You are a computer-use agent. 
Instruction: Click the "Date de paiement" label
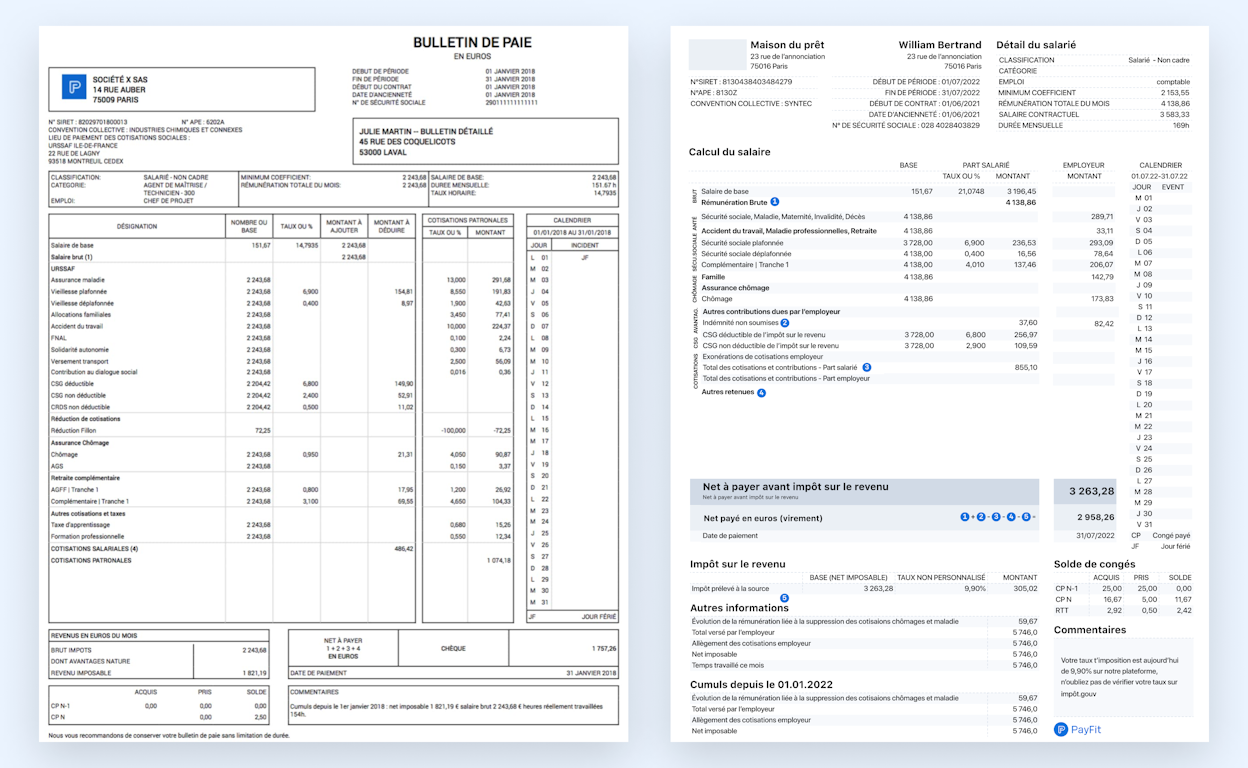pos(729,536)
